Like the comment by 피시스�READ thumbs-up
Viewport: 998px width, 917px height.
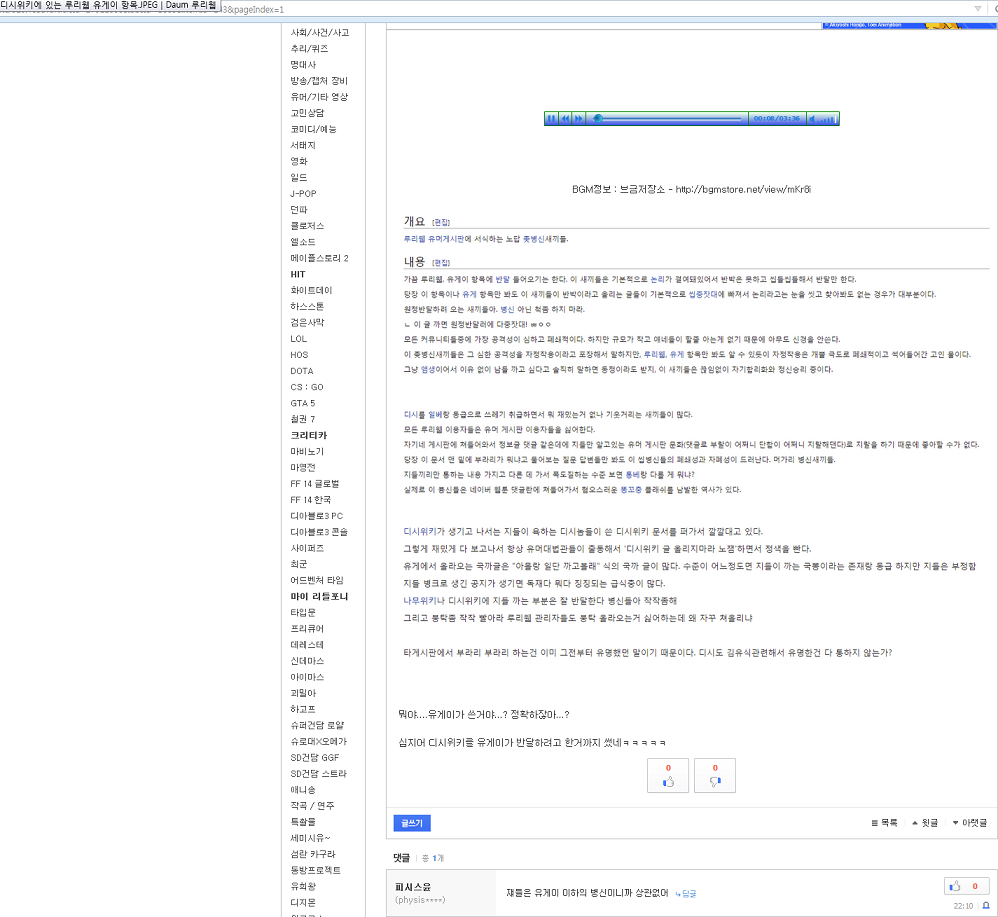[967, 886]
